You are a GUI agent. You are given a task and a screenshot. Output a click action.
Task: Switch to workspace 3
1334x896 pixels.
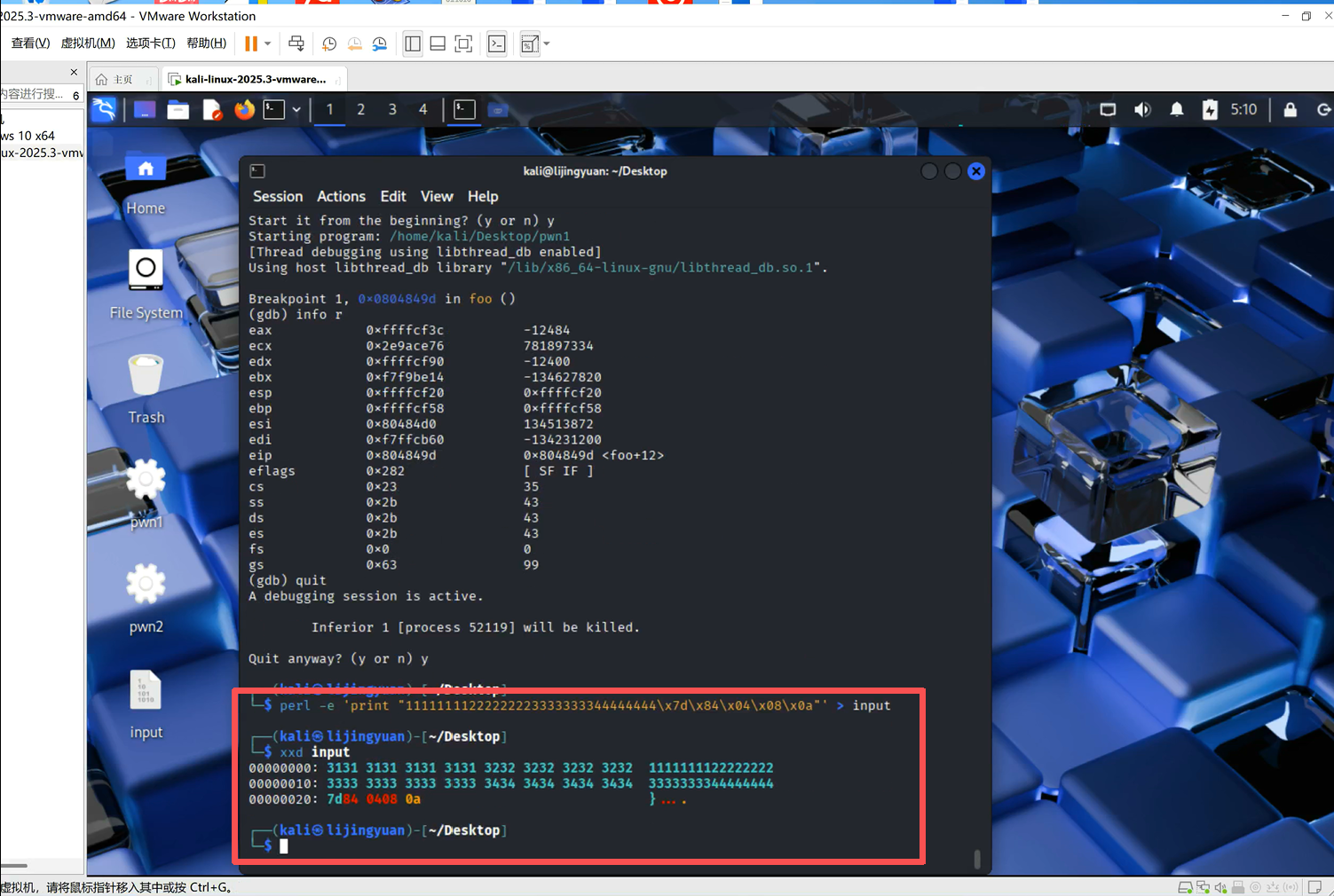(x=392, y=109)
